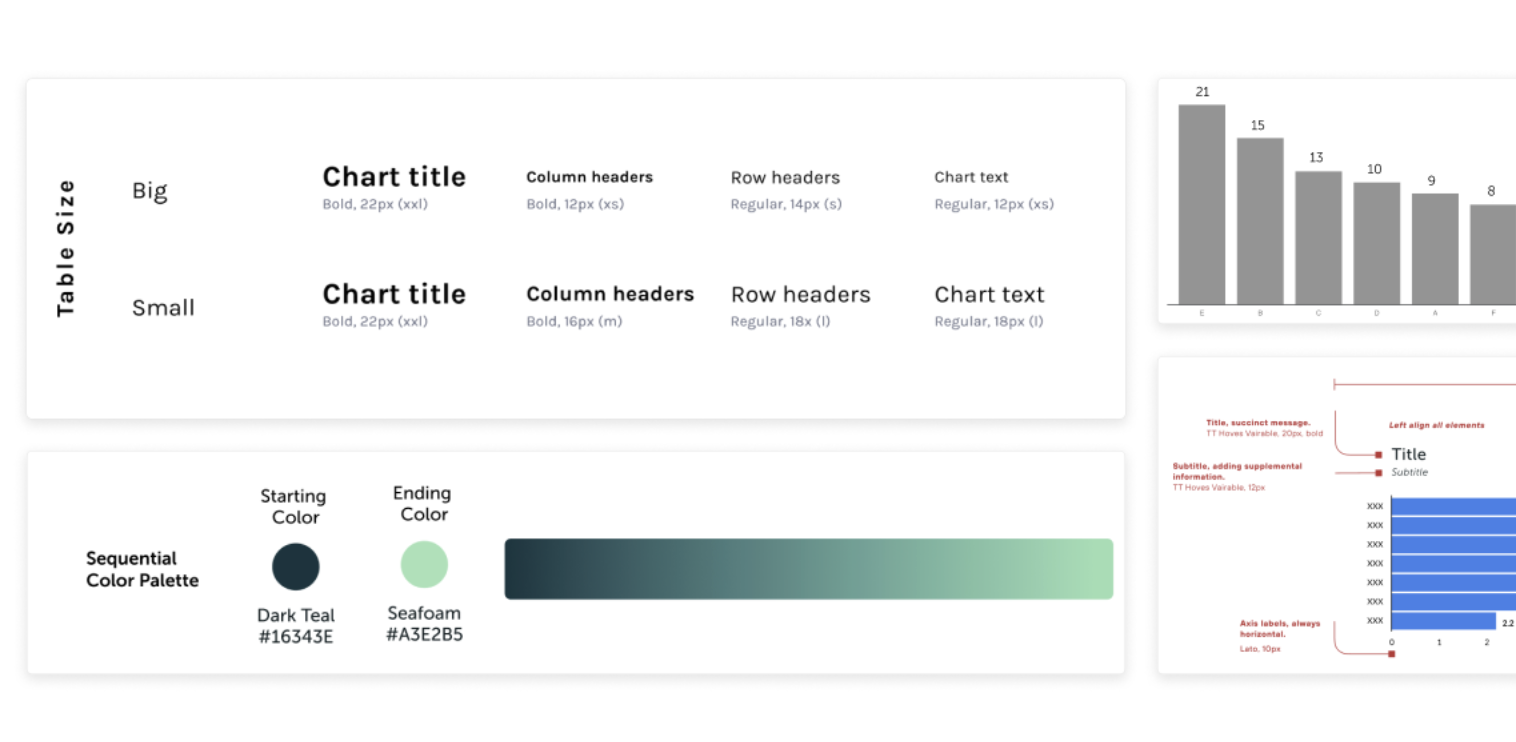
Task: Click the gray bar labeled 9
Action: tap(1435, 248)
